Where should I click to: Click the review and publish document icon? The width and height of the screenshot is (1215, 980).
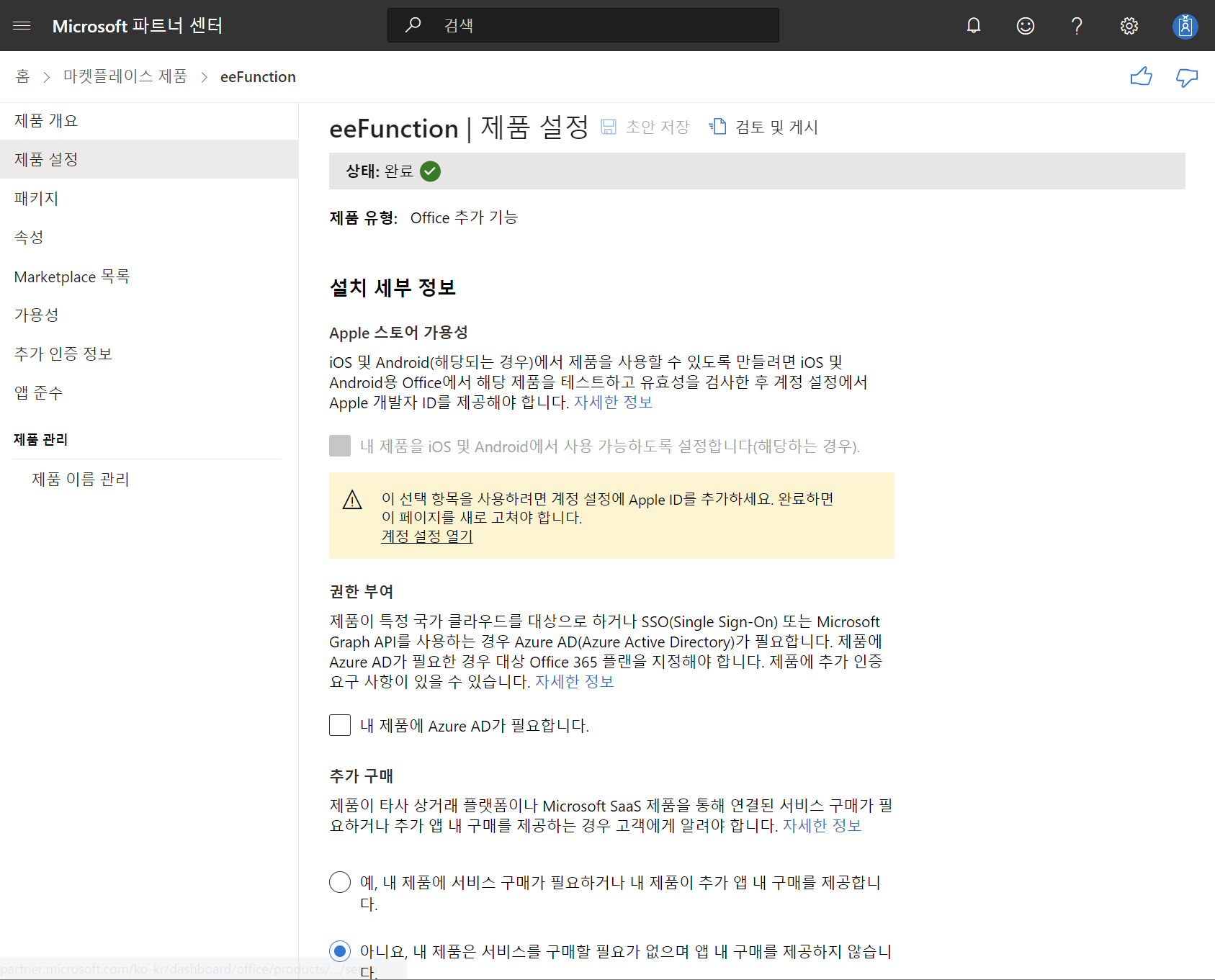tap(717, 127)
